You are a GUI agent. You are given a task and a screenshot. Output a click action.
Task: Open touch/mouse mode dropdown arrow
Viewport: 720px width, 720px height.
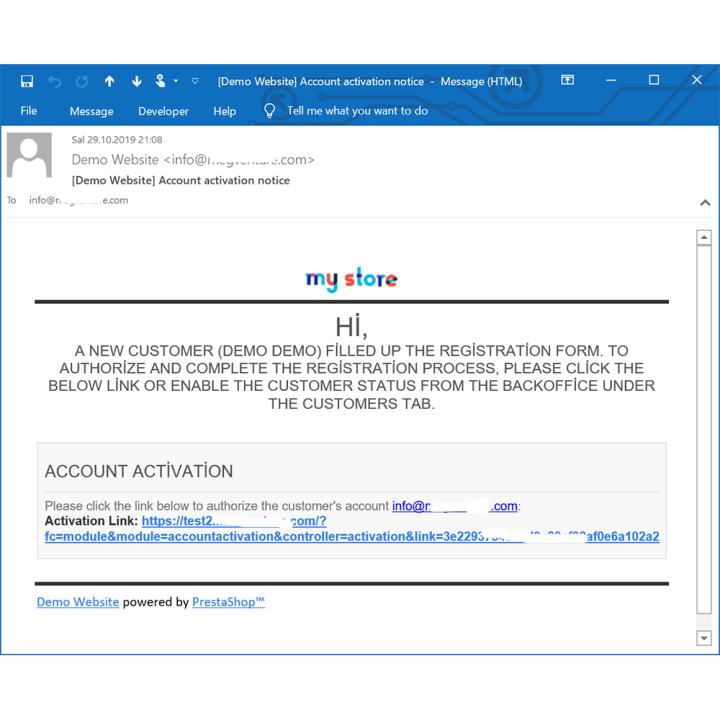coord(175,81)
